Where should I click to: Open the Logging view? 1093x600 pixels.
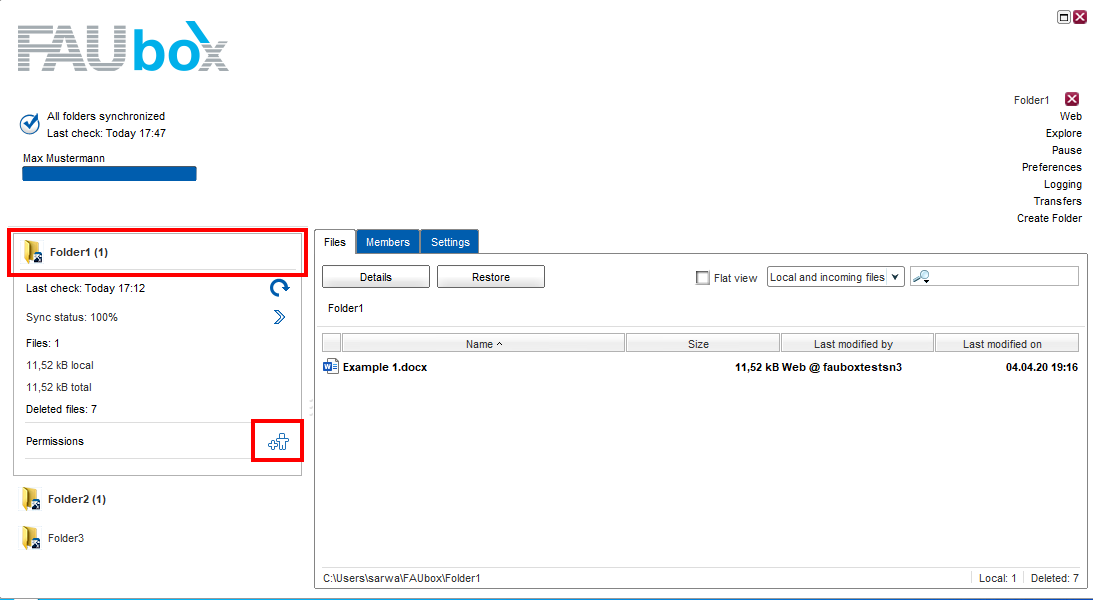pos(1063,184)
